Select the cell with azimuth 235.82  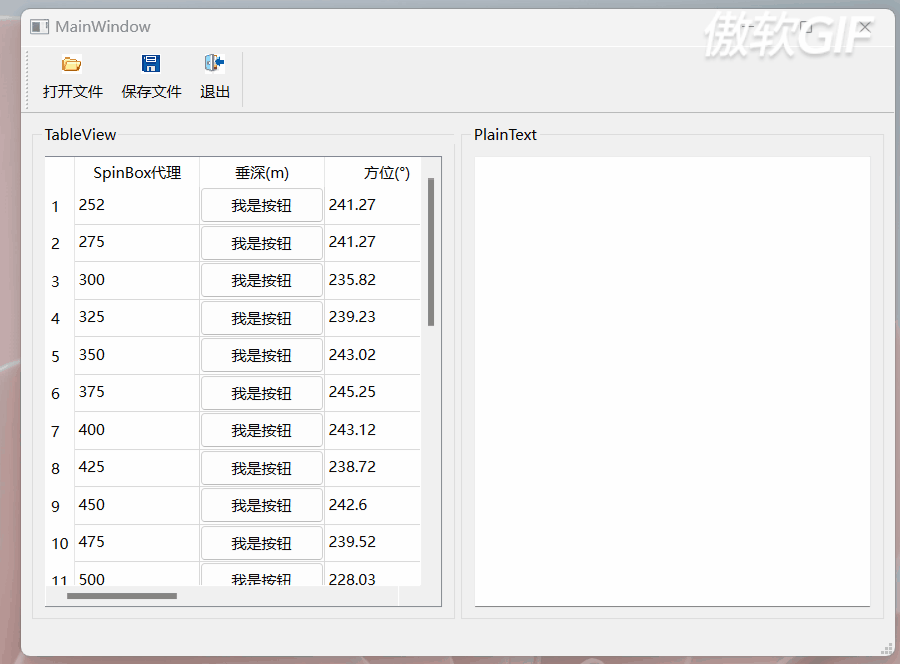coord(372,280)
